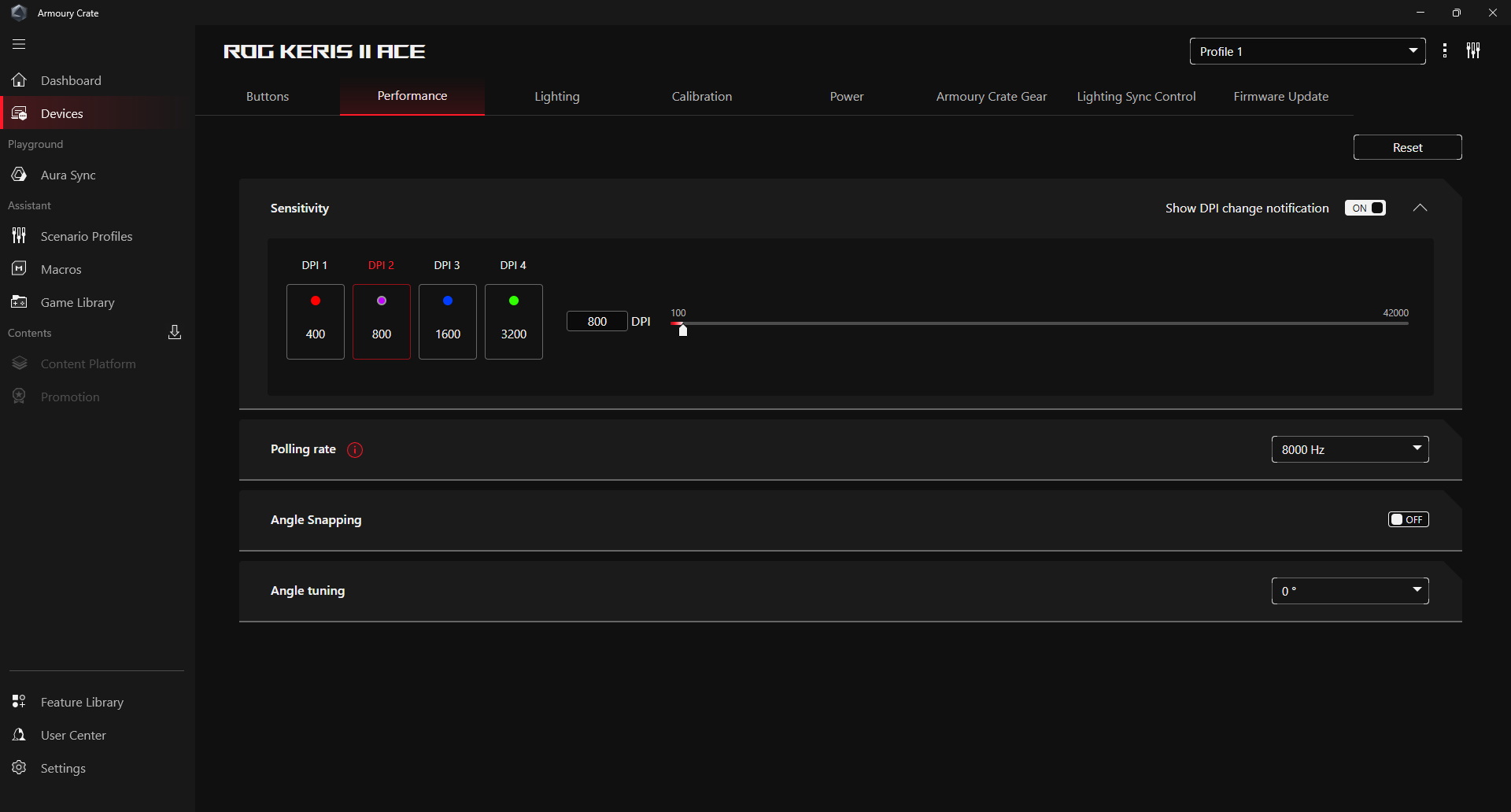Click the Macros icon

tap(19, 269)
